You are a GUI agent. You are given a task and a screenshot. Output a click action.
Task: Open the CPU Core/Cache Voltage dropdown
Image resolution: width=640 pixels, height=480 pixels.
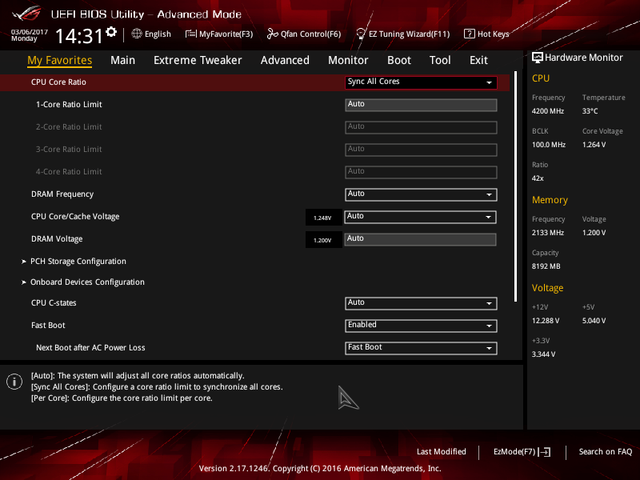420,217
